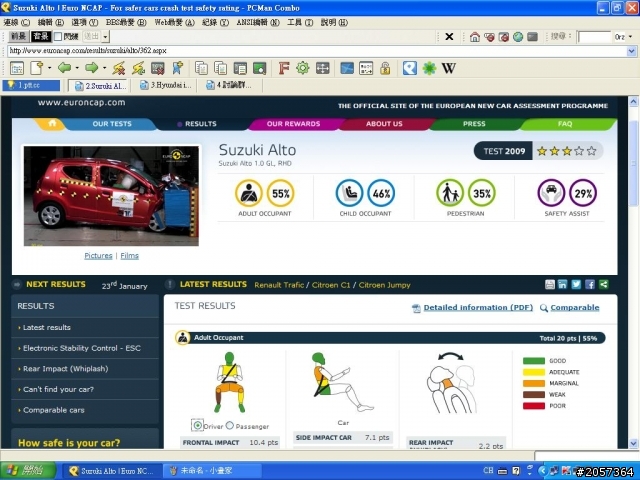This screenshot has height=480, width=640.
Task: Toggle fullscreen with the arrows icon
Action: click(x=322, y=68)
